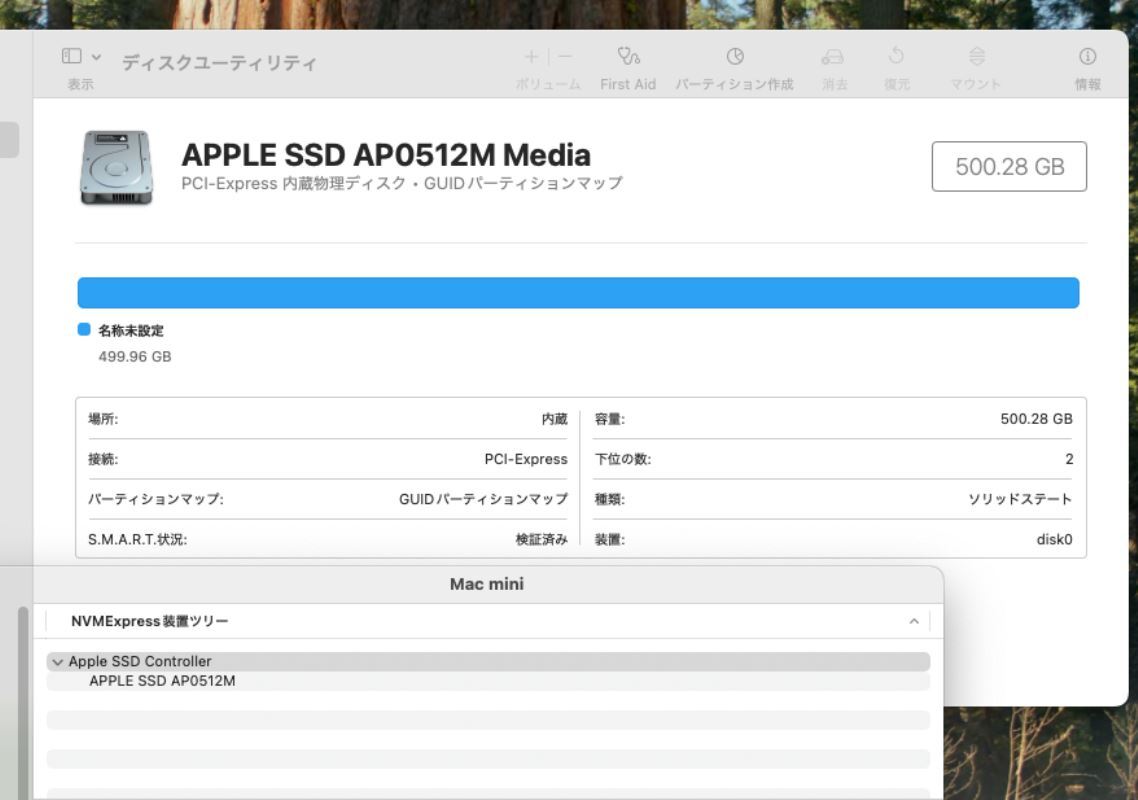Screen dimensions: 1138x800
Task: Select the highlighted item in the left sidebar
Action: tap(9, 139)
